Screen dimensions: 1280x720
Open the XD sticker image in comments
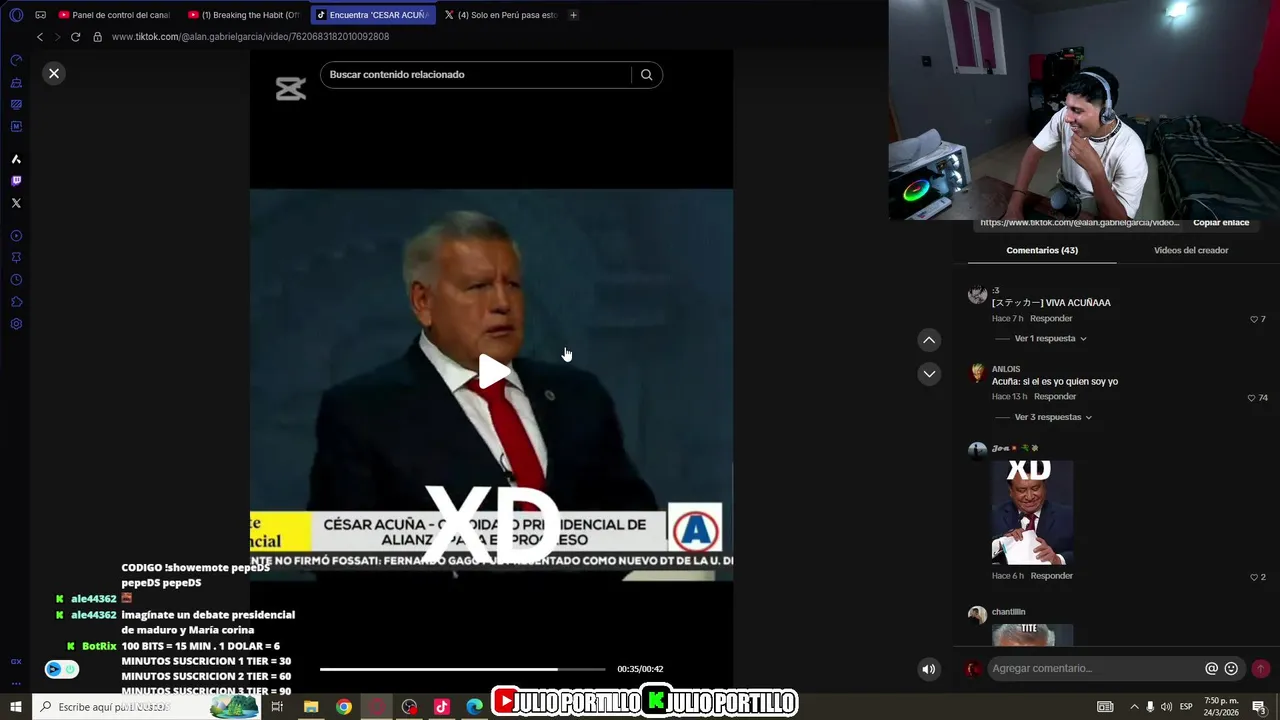[x=1032, y=512]
